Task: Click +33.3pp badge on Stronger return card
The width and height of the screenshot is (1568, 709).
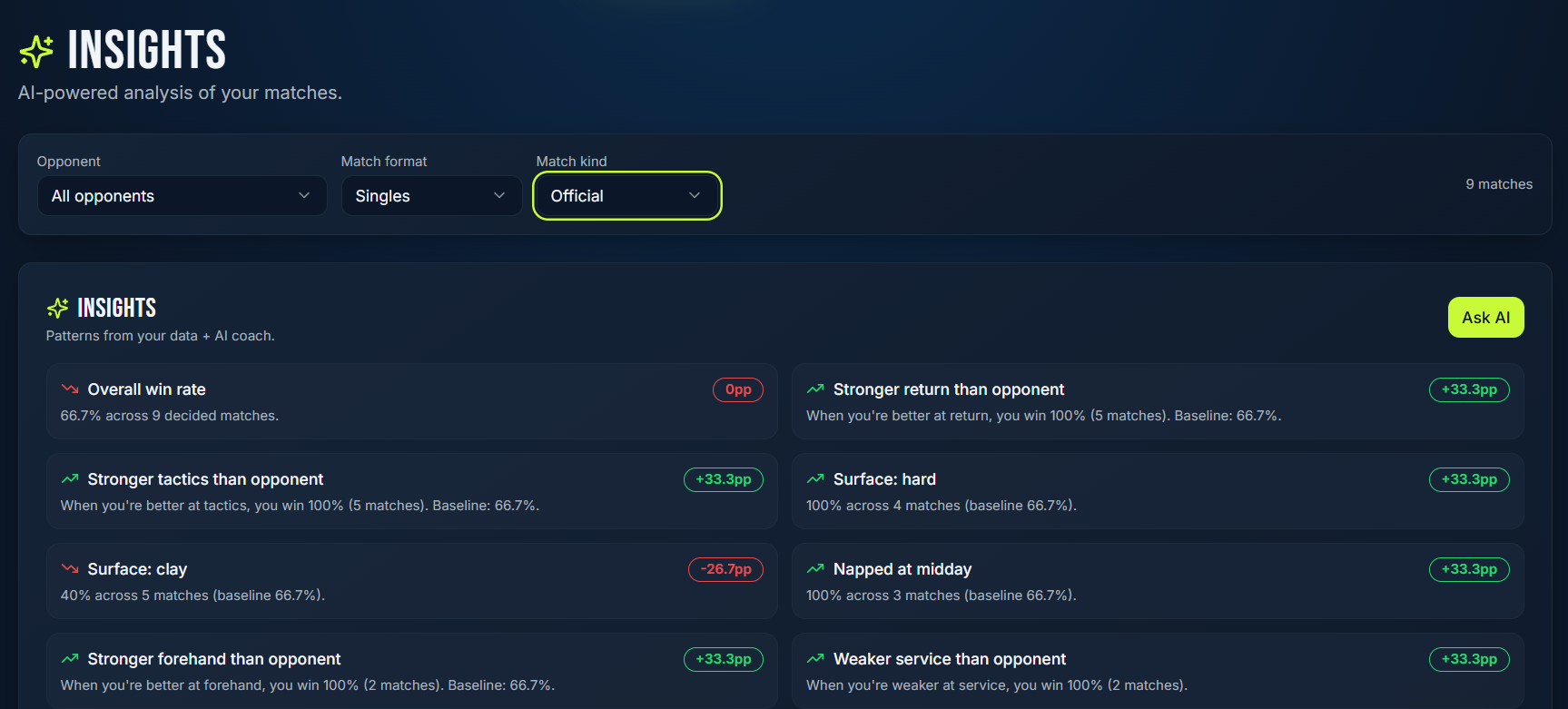Action: point(1469,389)
